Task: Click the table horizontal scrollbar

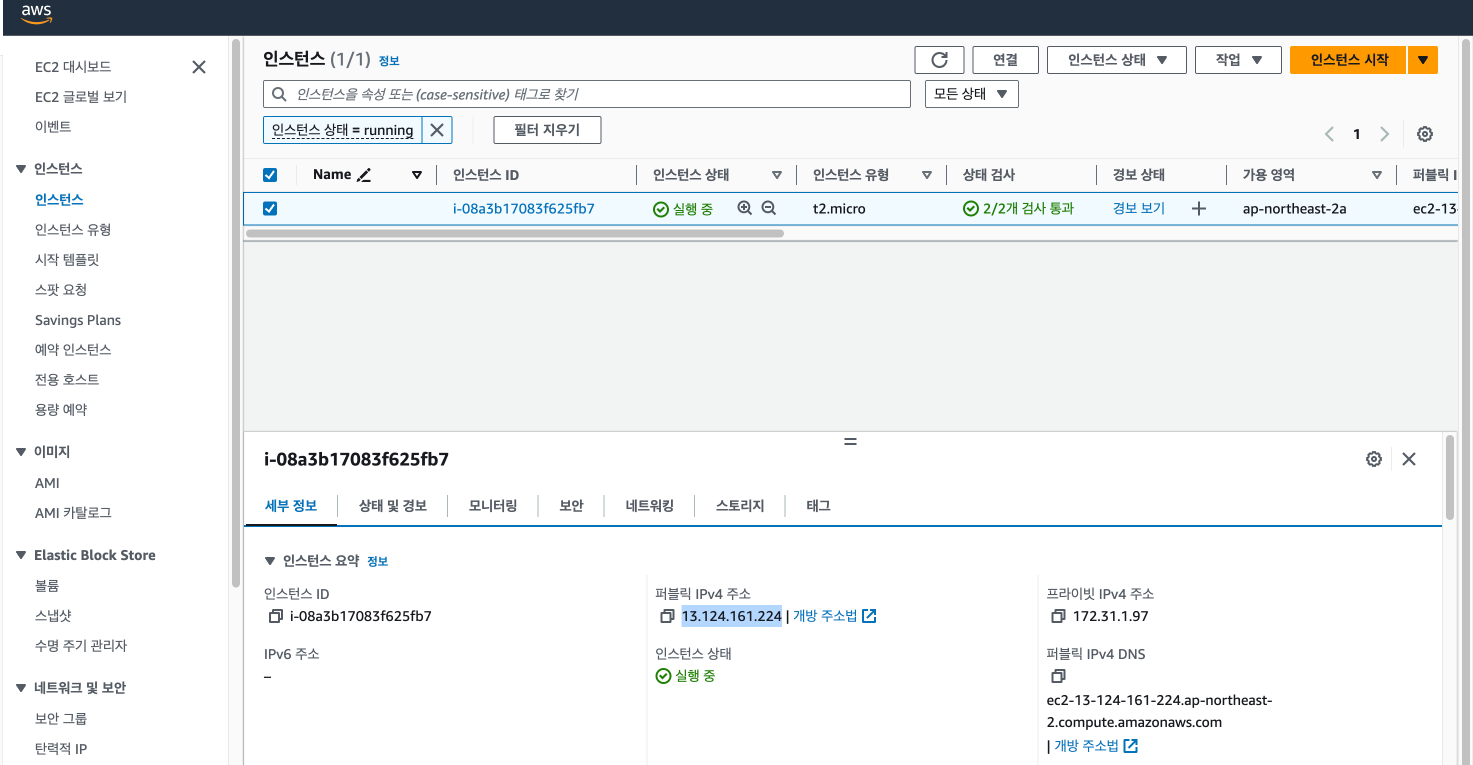Action: 514,233
